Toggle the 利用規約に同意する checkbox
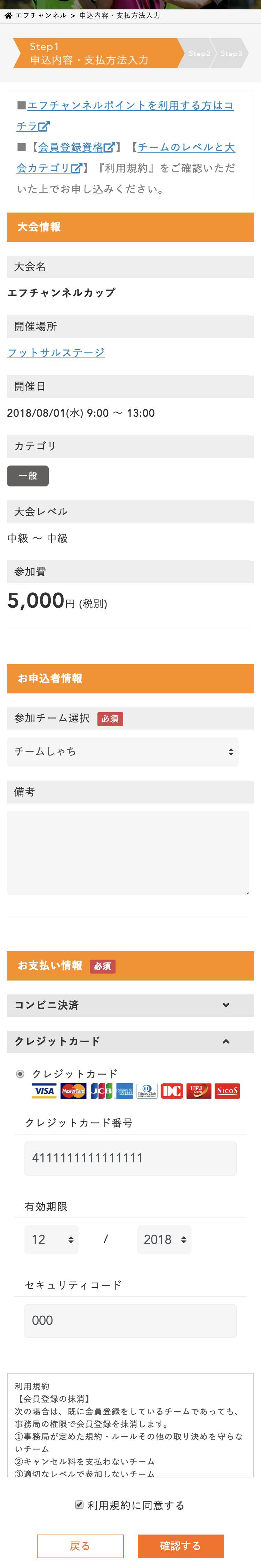 79,1505
